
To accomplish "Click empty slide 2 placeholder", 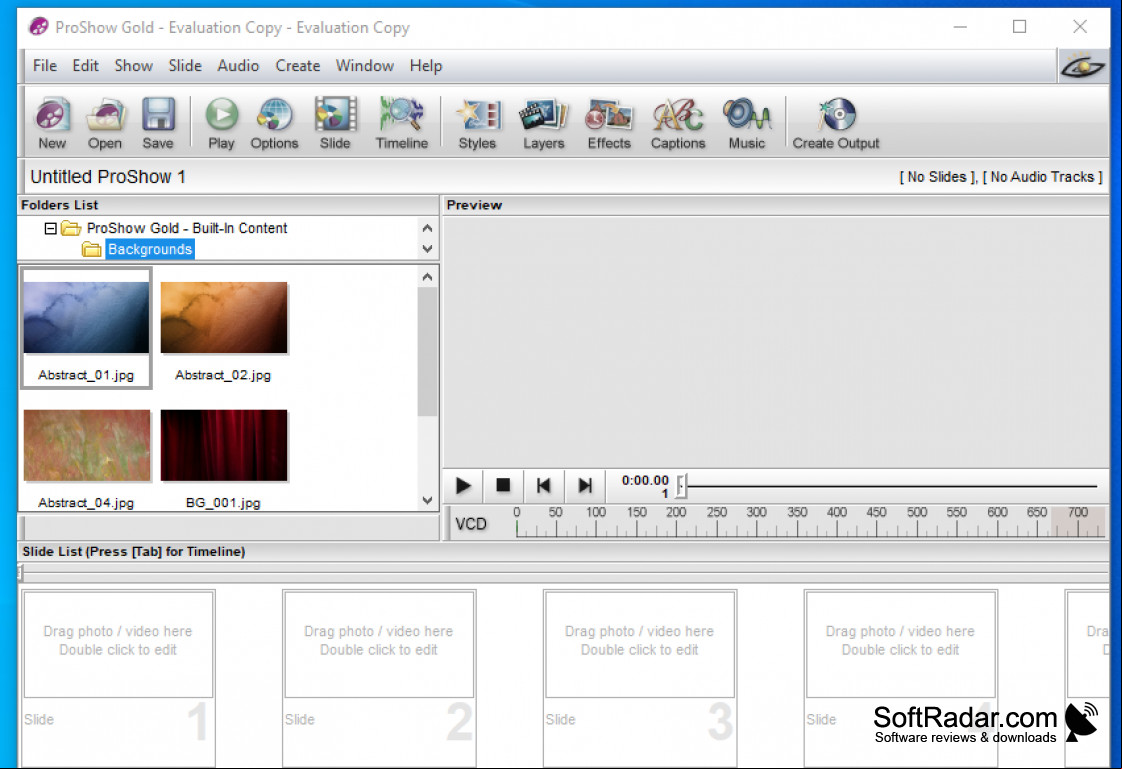I will pyautogui.click(x=379, y=644).
